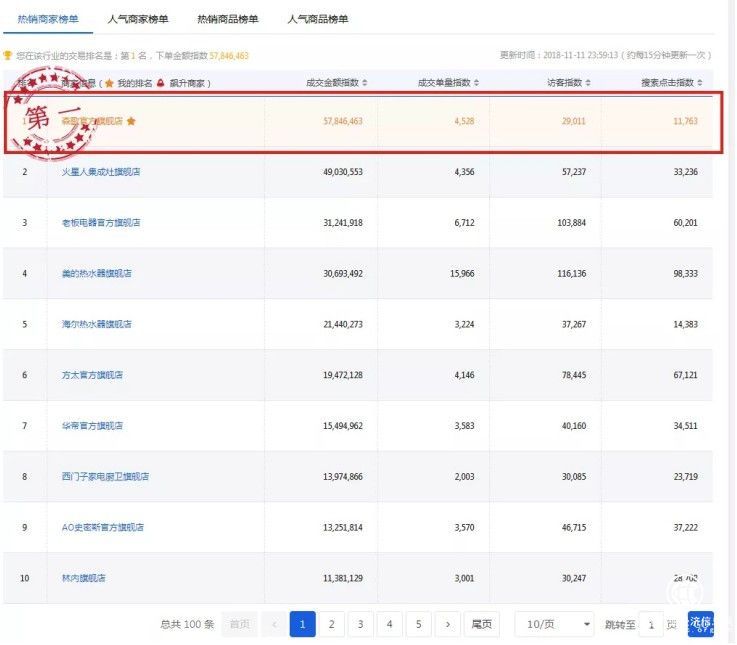
Task: Click the 访客指数 sort icon
Action: [588, 83]
